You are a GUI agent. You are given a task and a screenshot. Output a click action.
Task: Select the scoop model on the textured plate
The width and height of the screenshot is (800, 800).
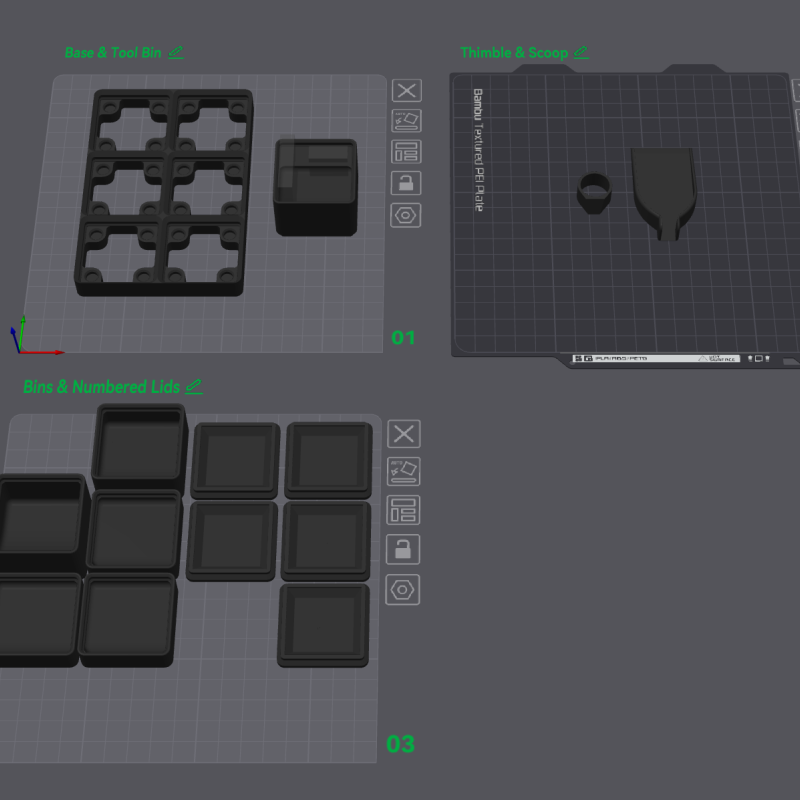tap(664, 185)
